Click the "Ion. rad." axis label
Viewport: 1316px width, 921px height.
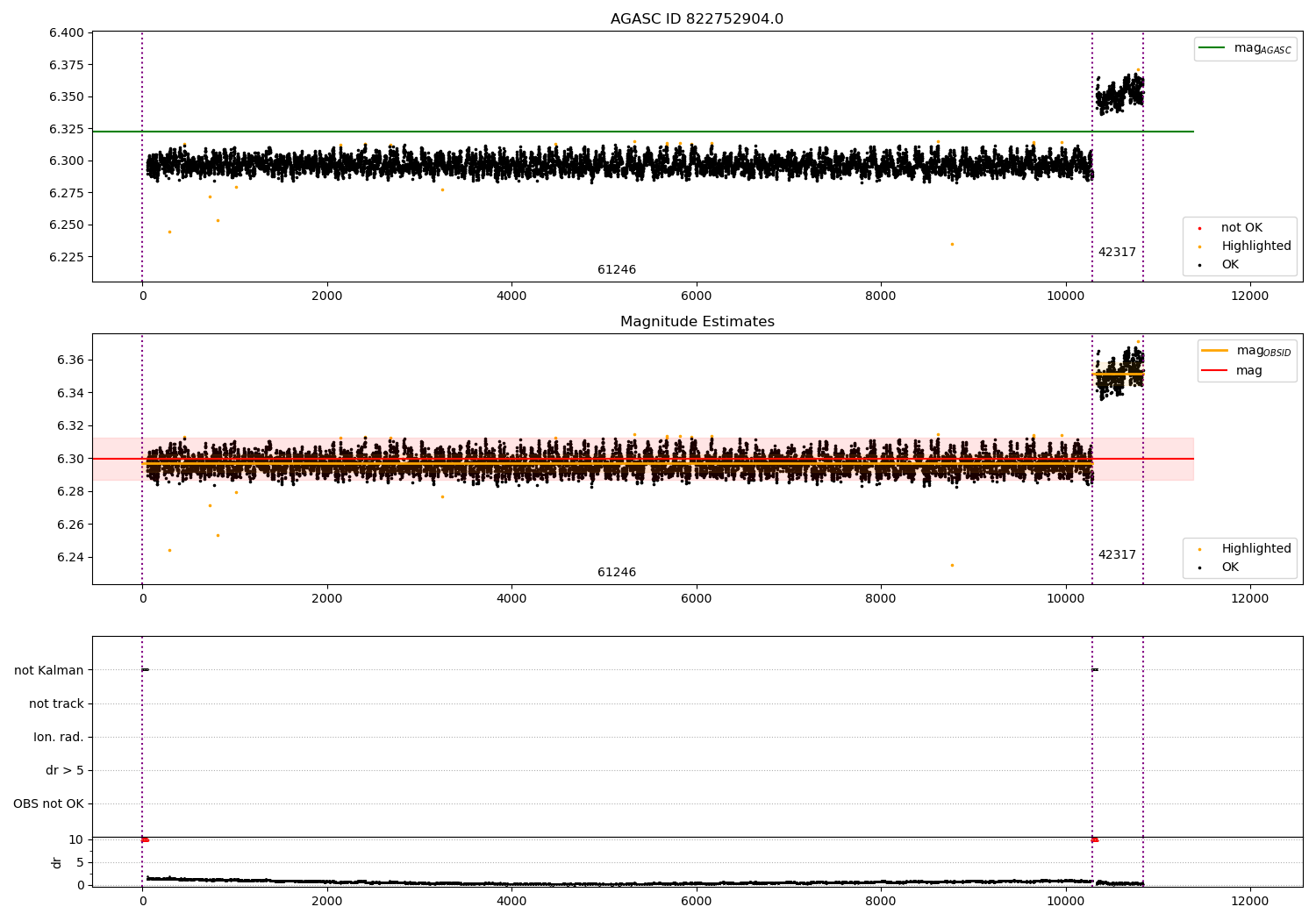pyautogui.click(x=59, y=738)
